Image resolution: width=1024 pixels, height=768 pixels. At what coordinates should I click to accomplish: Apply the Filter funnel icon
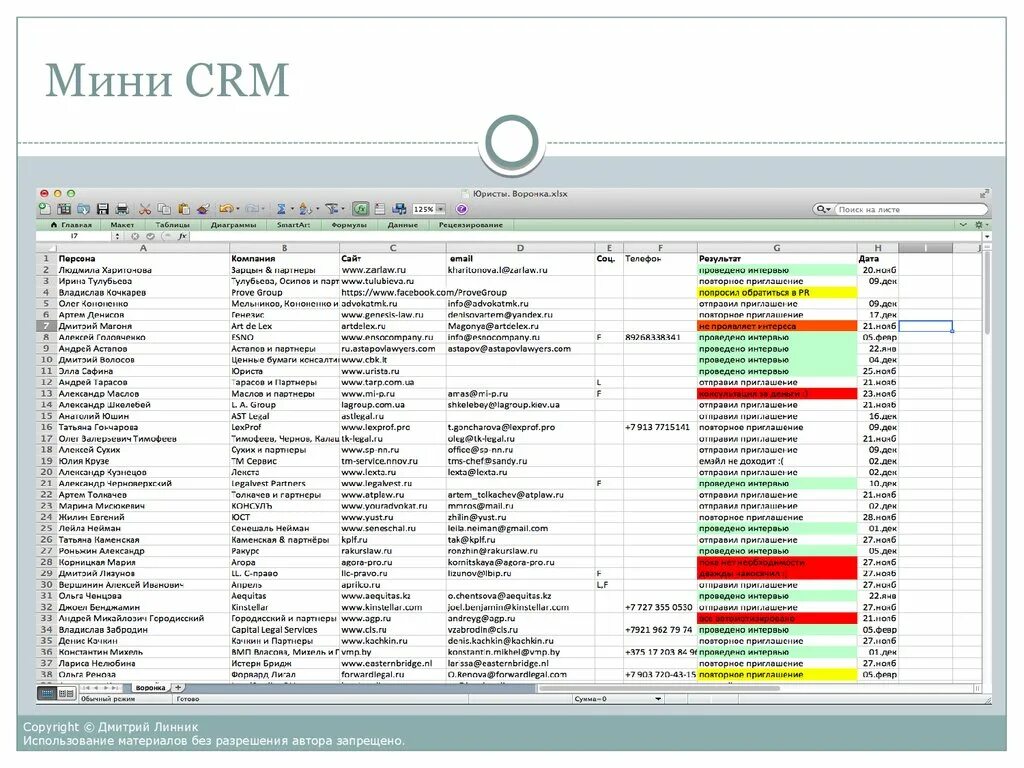[x=332, y=209]
